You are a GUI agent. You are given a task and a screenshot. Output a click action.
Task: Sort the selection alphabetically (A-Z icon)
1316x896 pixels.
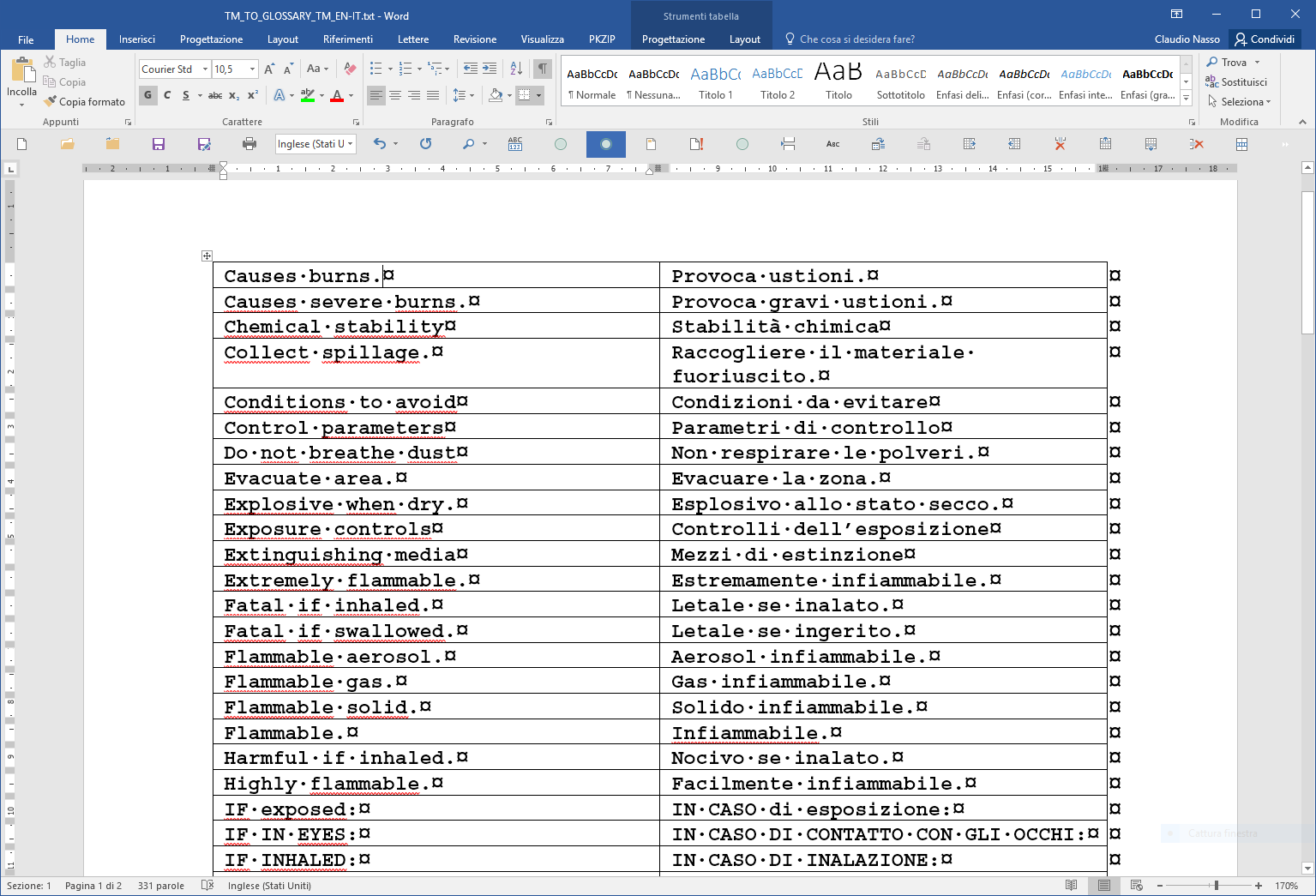[x=516, y=69]
